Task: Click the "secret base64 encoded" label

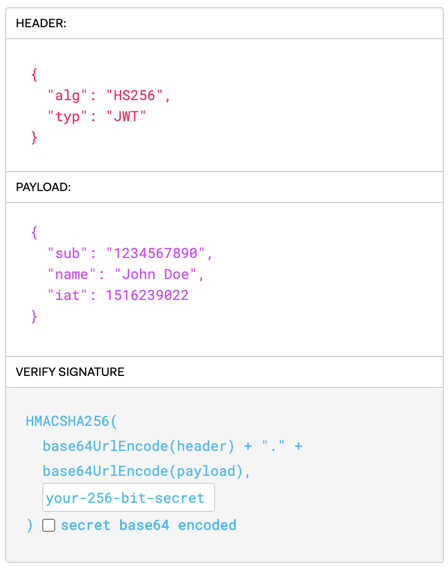Action: [148, 525]
